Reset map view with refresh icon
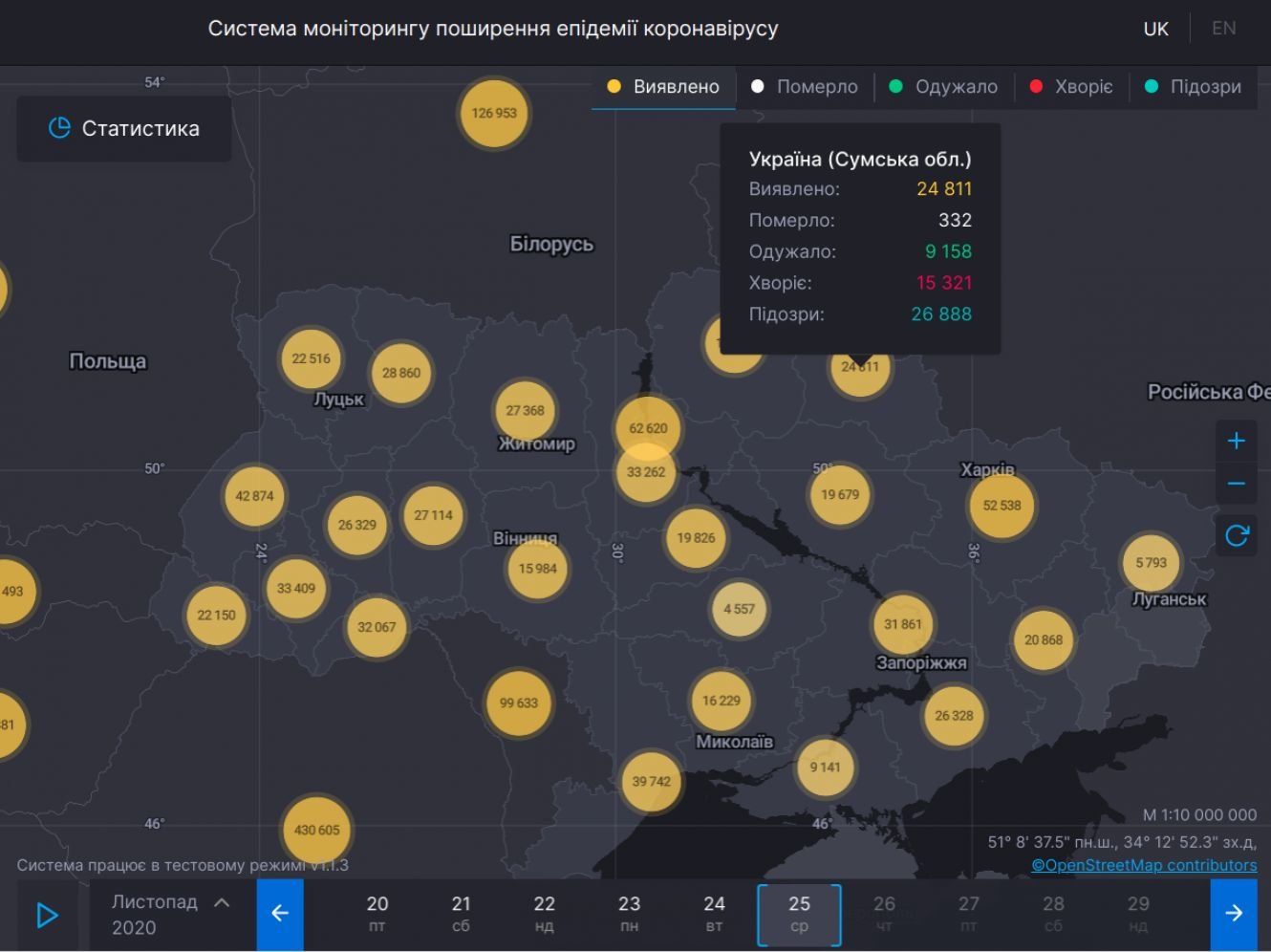The height and width of the screenshot is (952, 1271). [x=1236, y=535]
